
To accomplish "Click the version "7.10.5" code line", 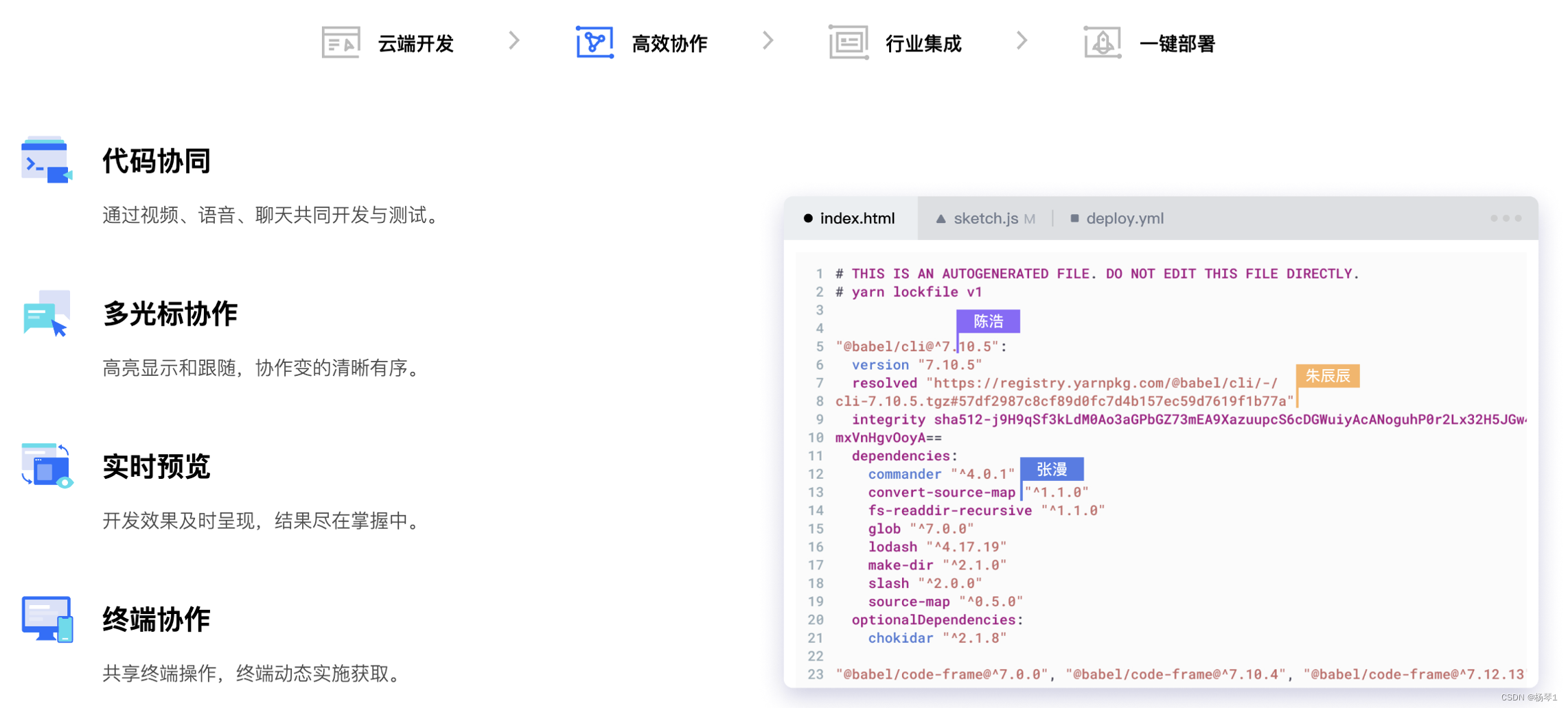I will pyautogui.click(x=916, y=364).
